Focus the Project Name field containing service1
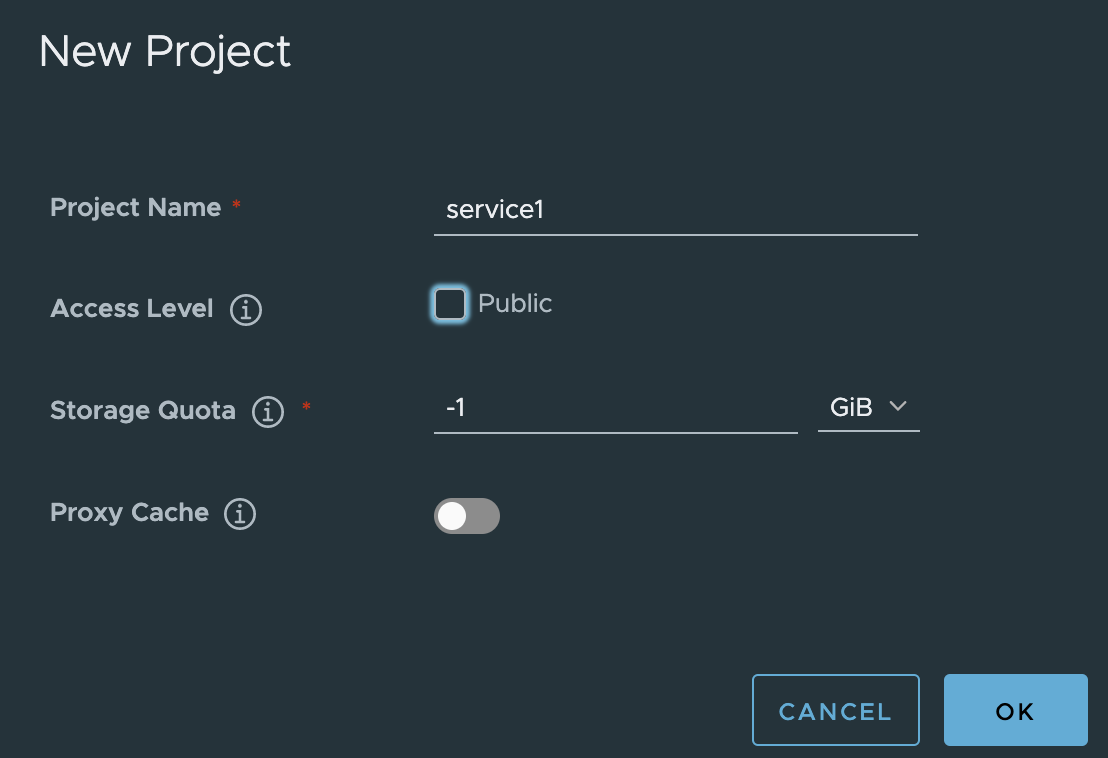Image resolution: width=1108 pixels, height=758 pixels. [x=676, y=210]
